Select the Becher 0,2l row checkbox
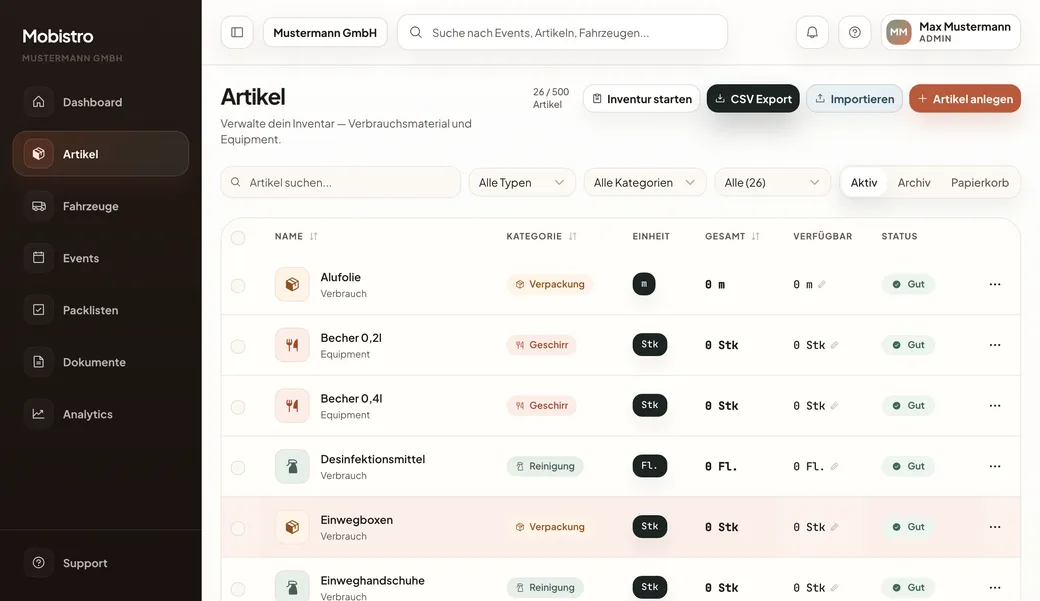Image resolution: width=1040 pixels, height=601 pixels. click(238, 346)
